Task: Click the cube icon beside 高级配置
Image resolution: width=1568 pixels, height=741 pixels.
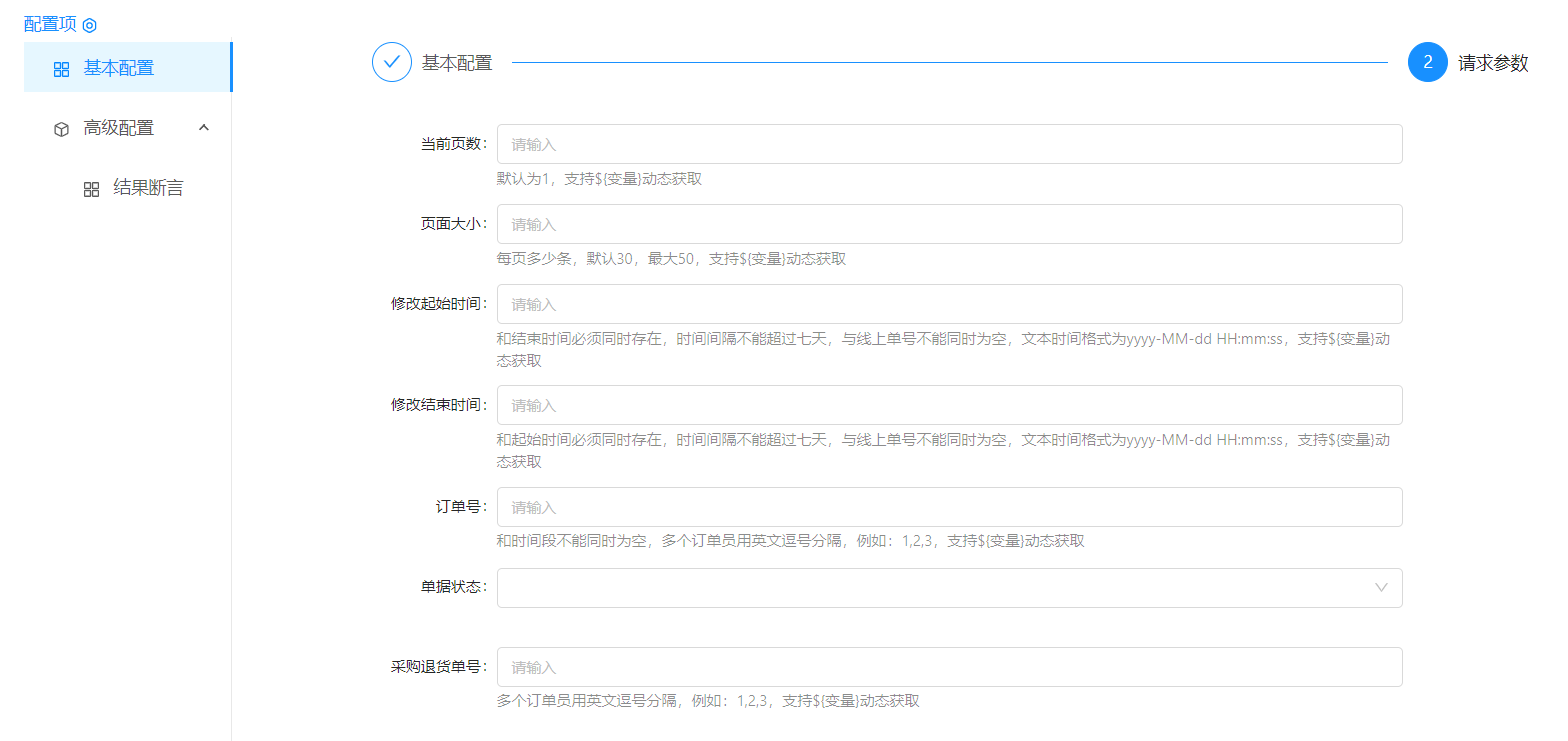Action: point(61,129)
